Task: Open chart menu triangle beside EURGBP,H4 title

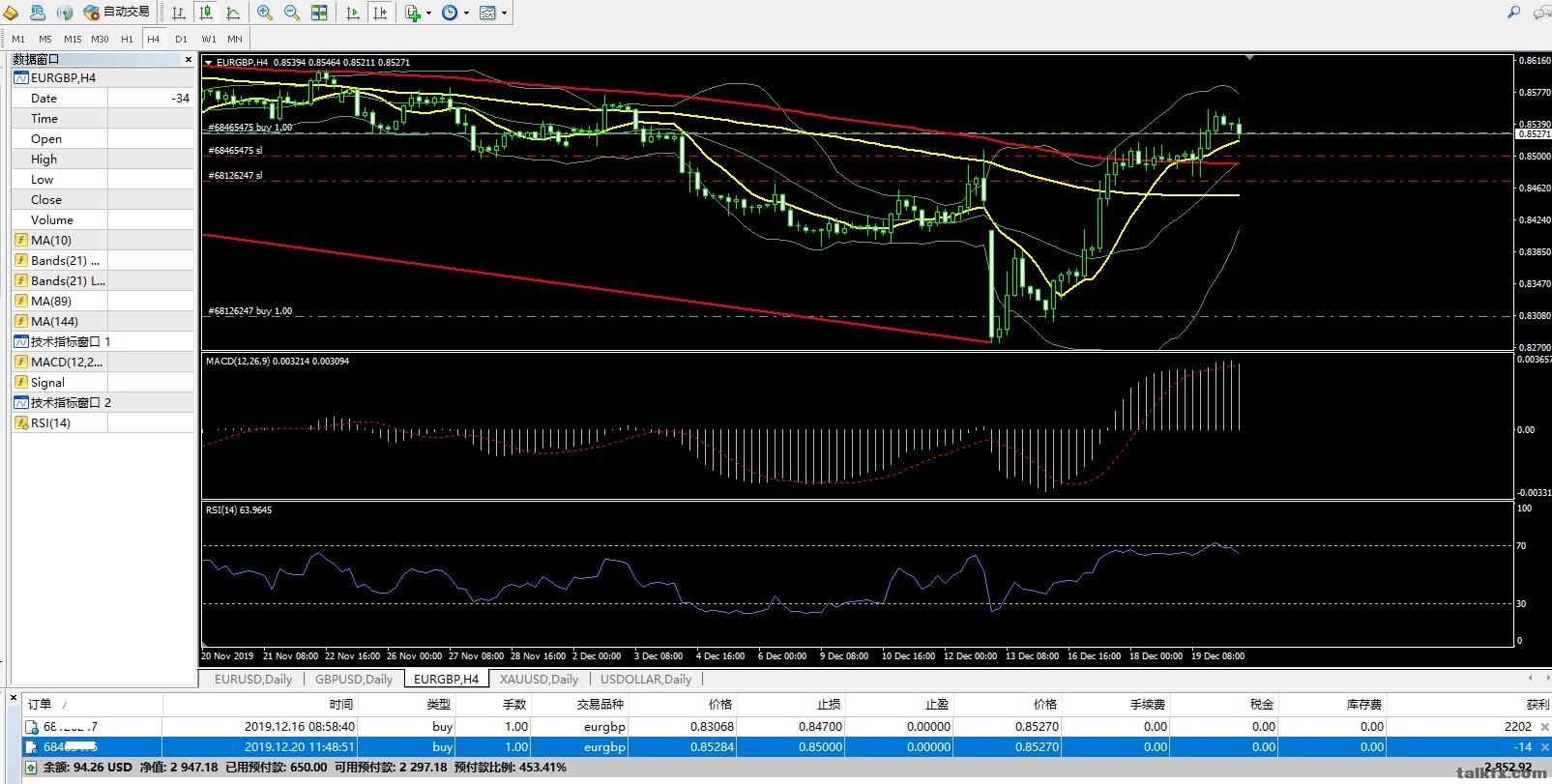Action: (209, 62)
